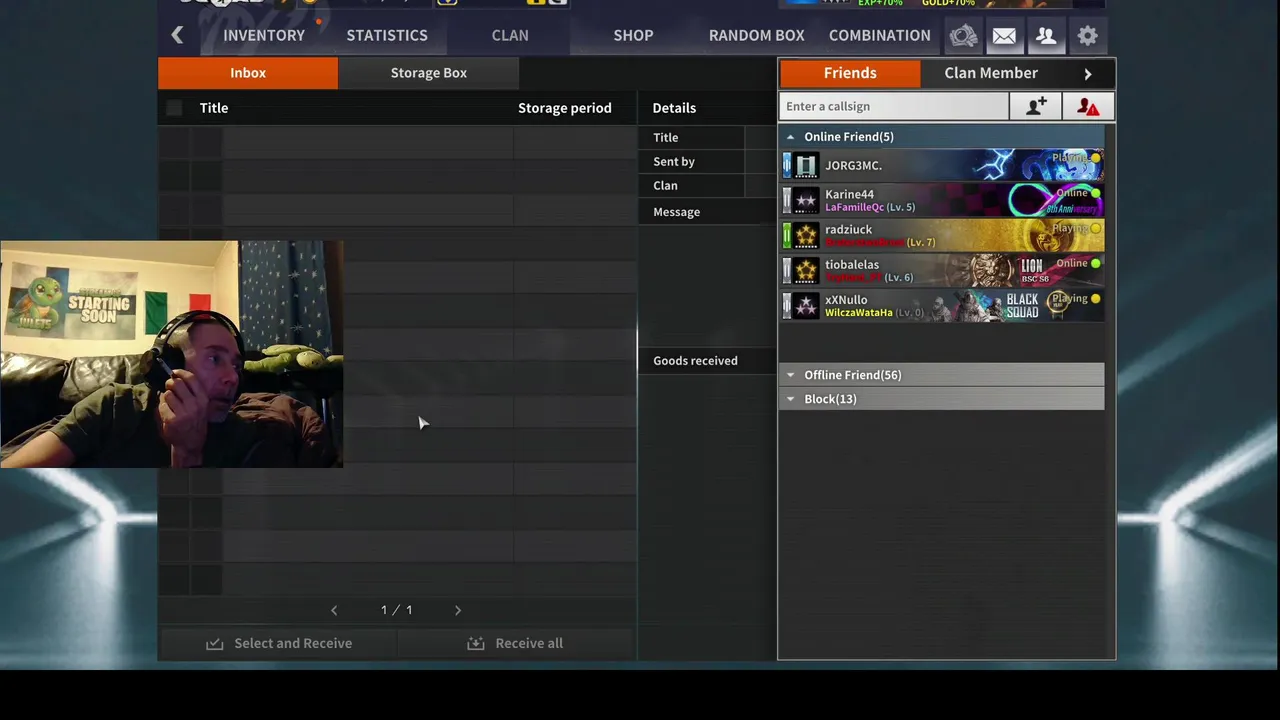Click the webcam overlay thumbnail
Viewport: 1280px width, 720px height.
(171, 354)
